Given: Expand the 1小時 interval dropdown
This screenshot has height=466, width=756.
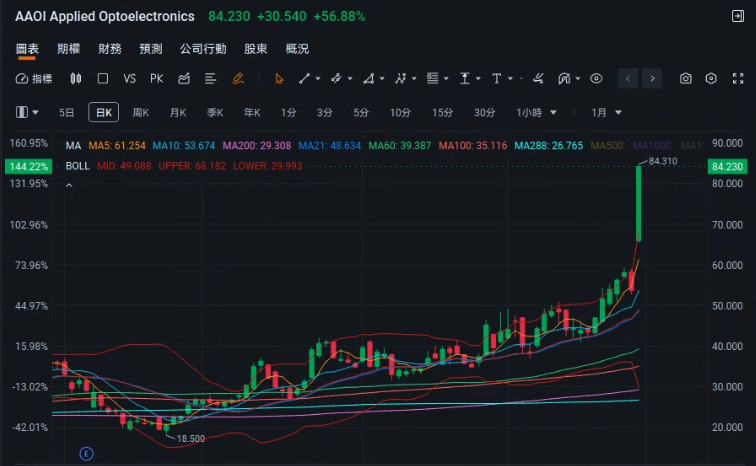Looking at the screenshot, I should pos(536,113).
